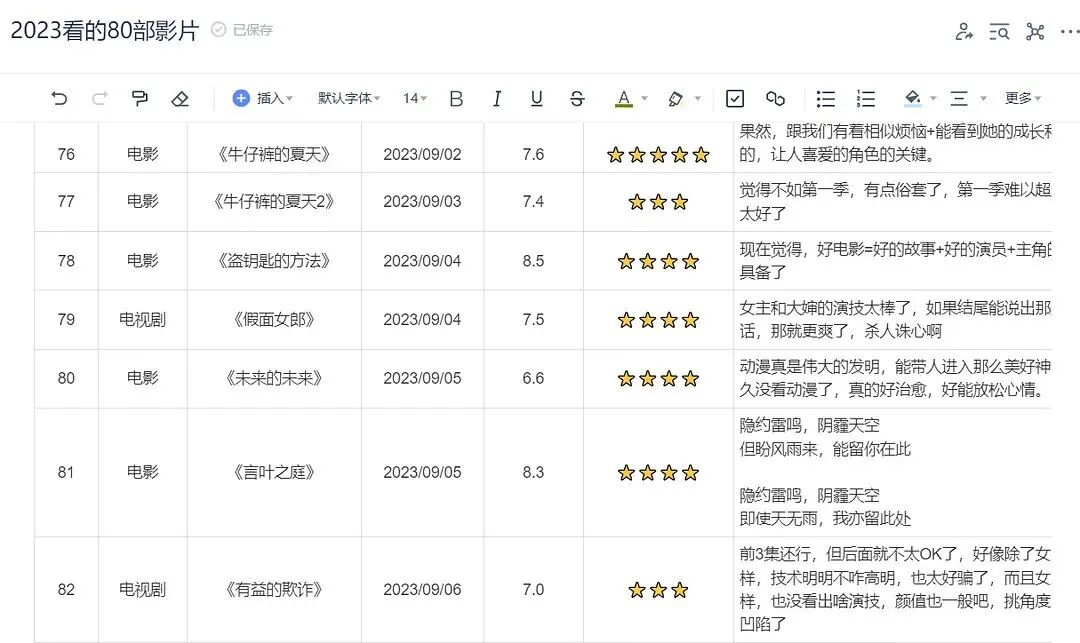The width and height of the screenshot is (1080, 643).
Task: Open the top-right ellipsis menu
Action: point(1070,32)
